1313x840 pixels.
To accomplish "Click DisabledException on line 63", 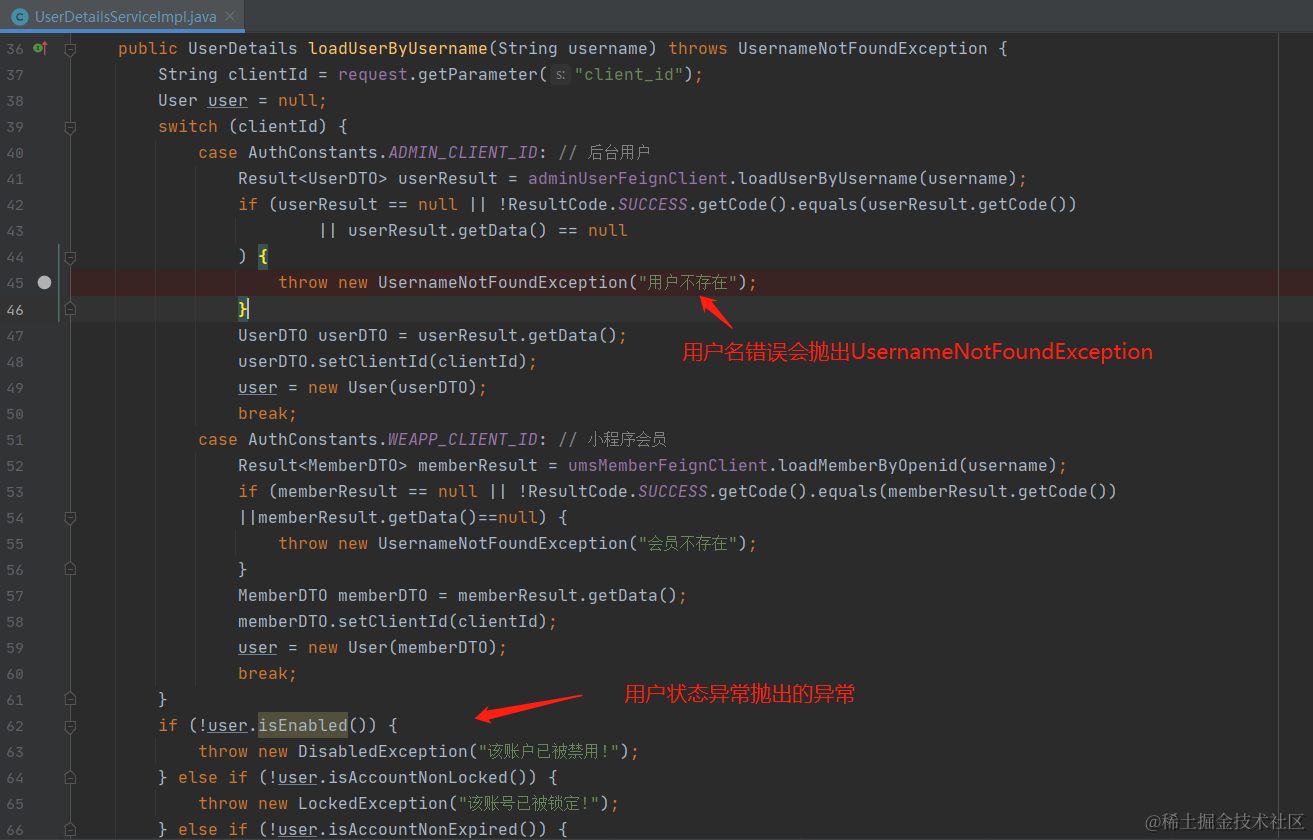I will (x=383, y=751).
